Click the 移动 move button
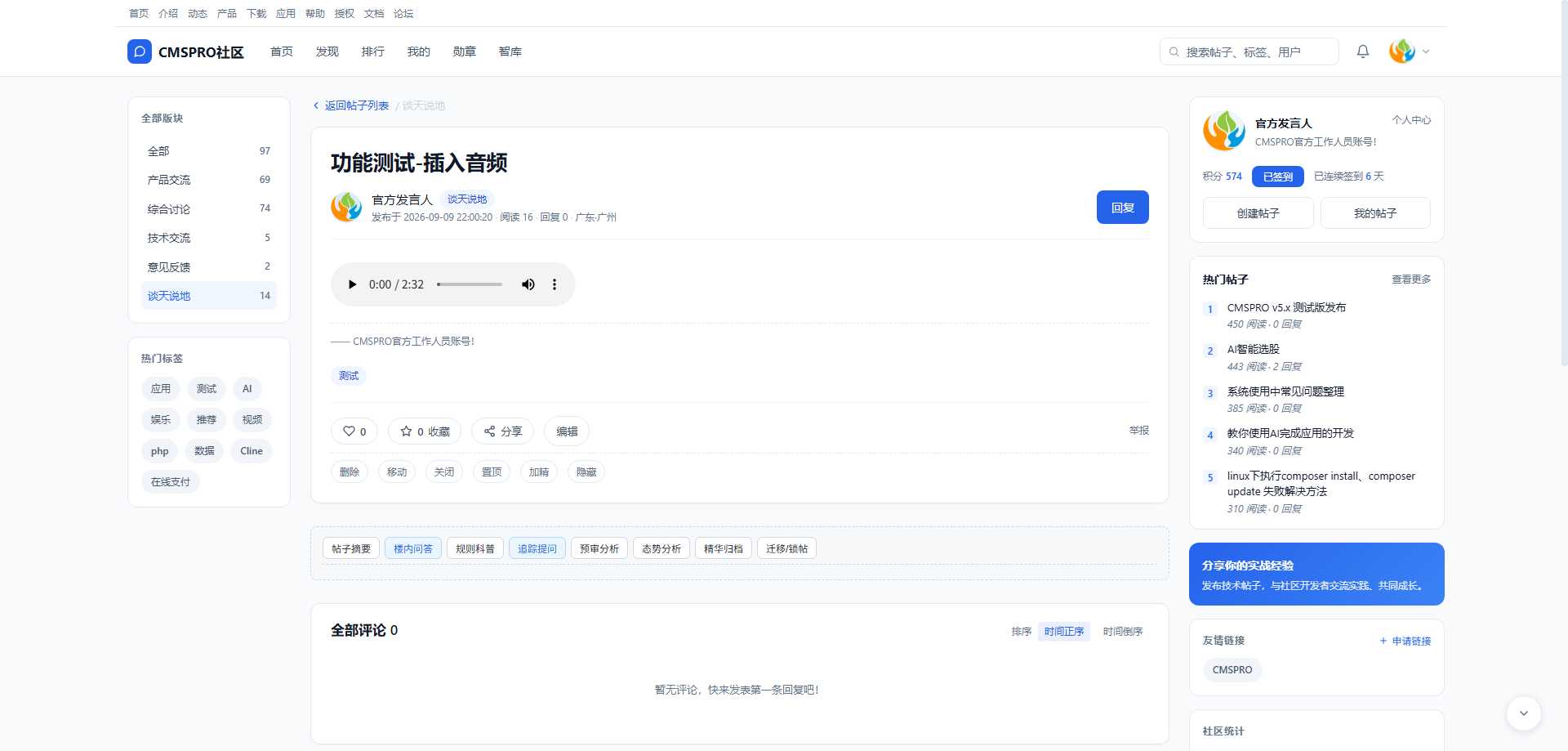 pos(397,472)
